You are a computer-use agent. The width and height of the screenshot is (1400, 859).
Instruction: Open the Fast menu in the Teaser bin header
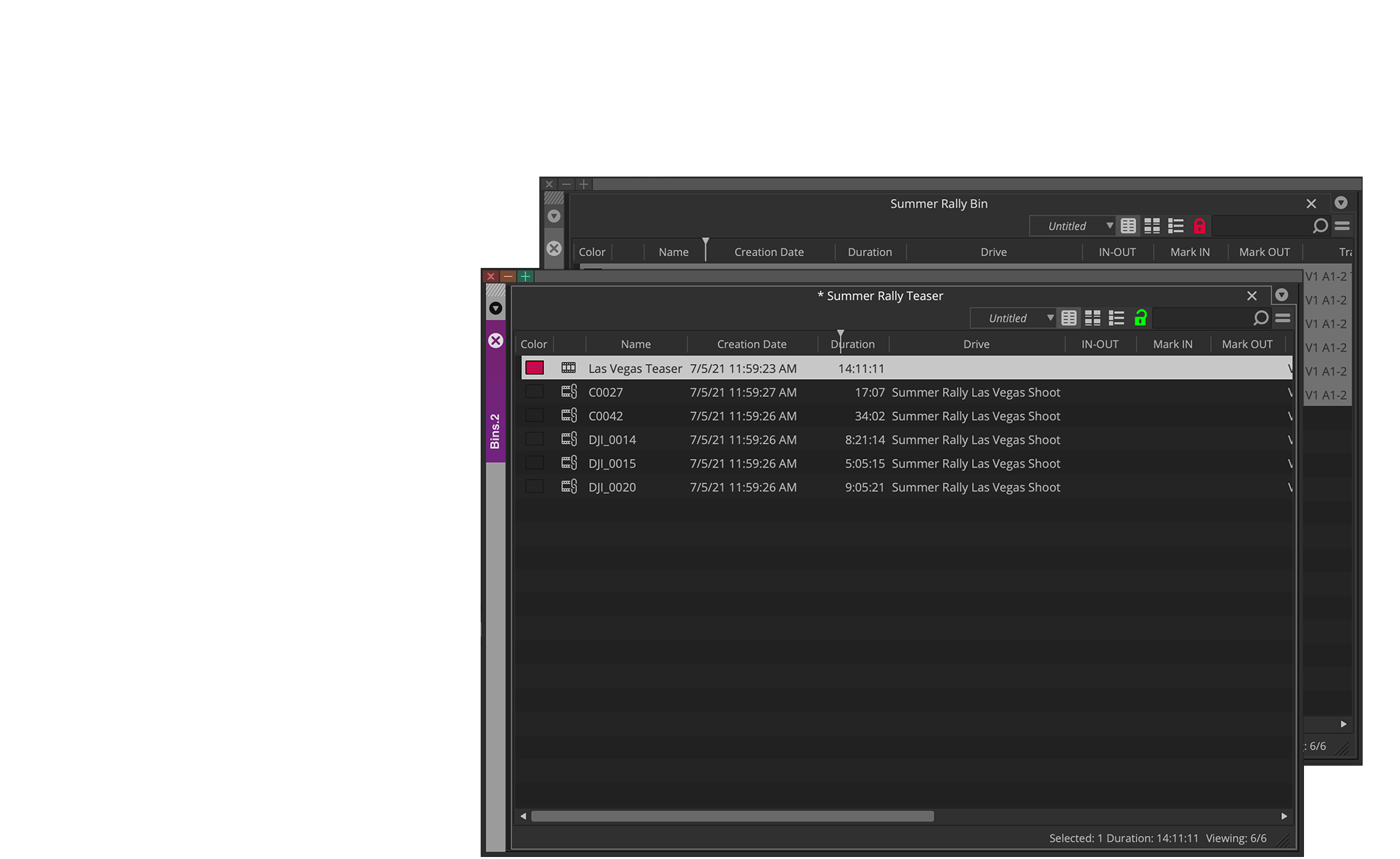coord(1283,318)
